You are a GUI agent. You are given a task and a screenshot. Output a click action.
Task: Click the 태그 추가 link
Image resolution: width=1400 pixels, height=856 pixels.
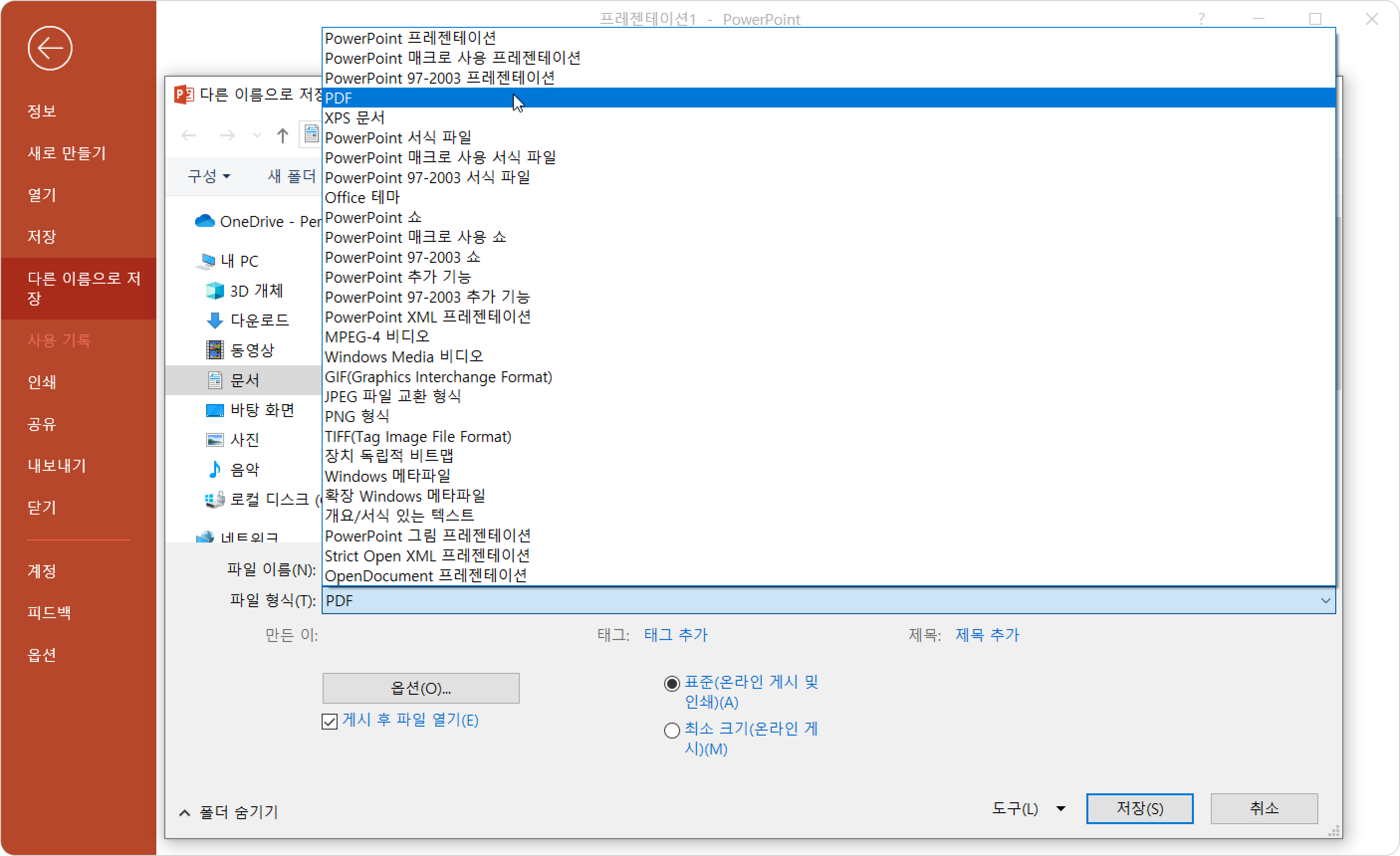(x=676, y=635)
